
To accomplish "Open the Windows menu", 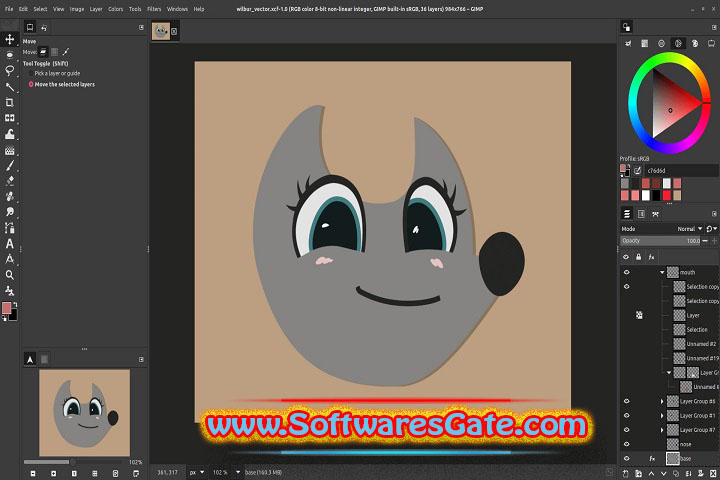I will pyautogui.click(x=177, y=9).
